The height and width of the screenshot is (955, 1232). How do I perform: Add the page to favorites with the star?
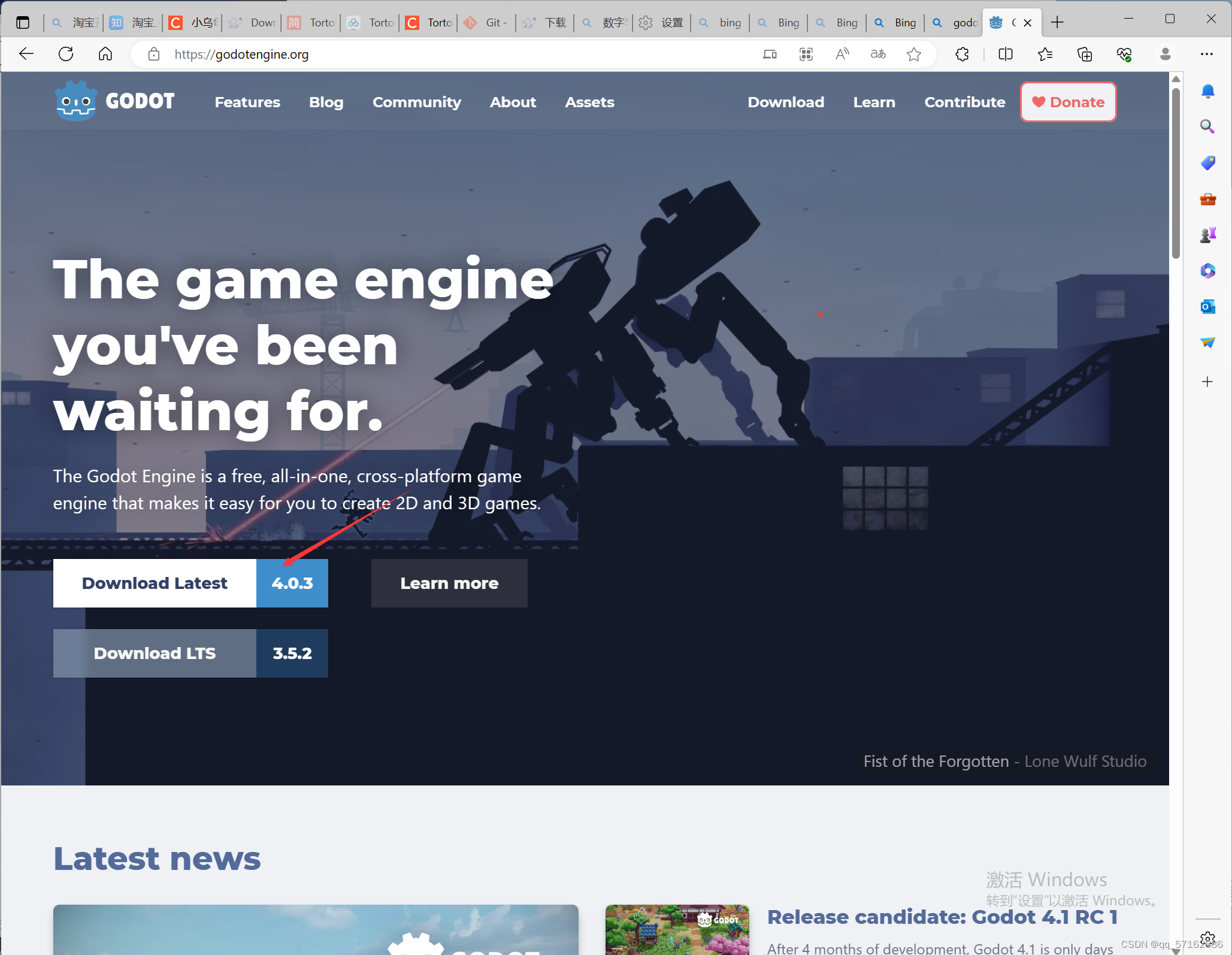(x=914, y=54)
